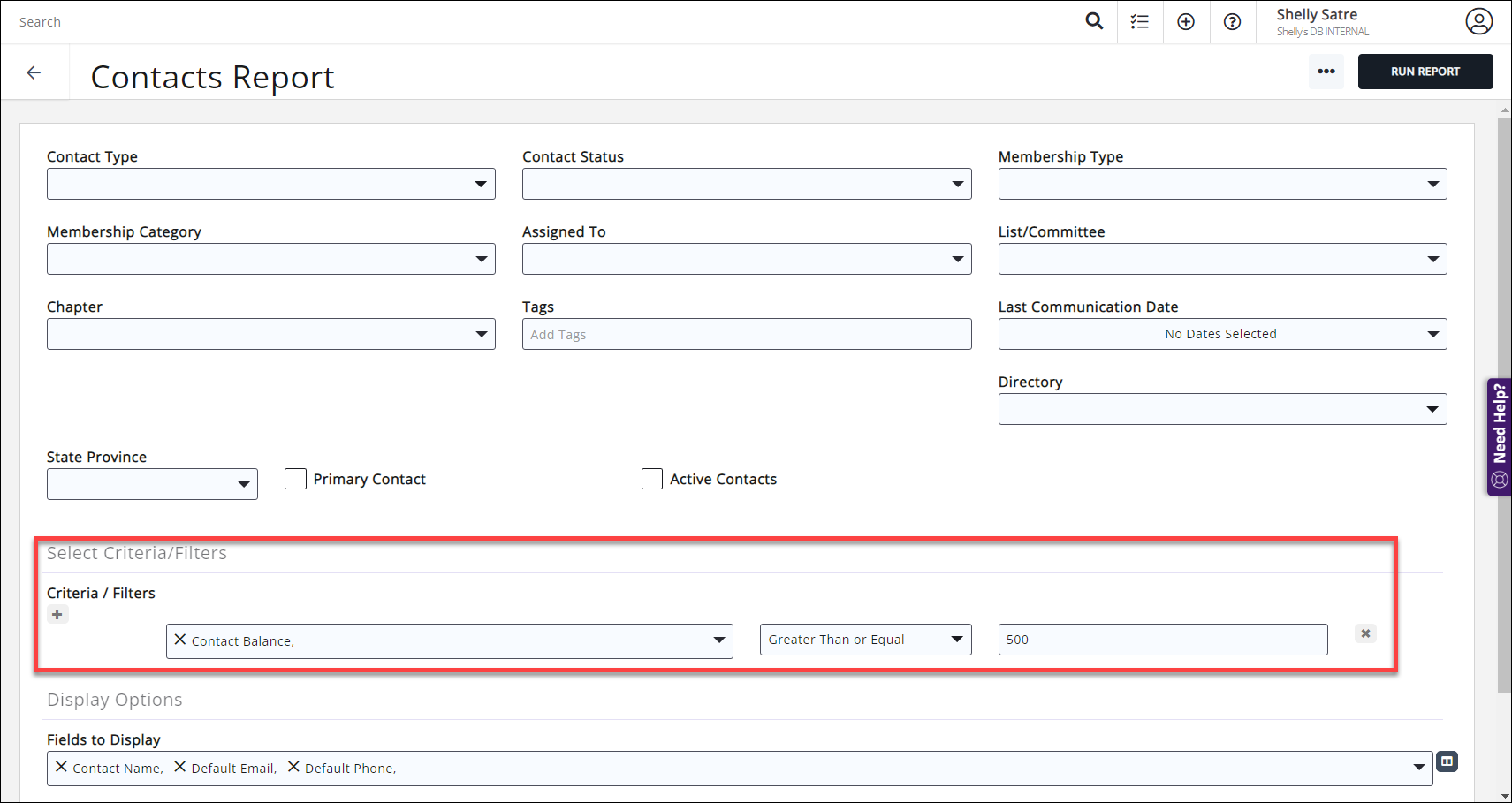Go back with the left arrow

click(x=34, y=72)
